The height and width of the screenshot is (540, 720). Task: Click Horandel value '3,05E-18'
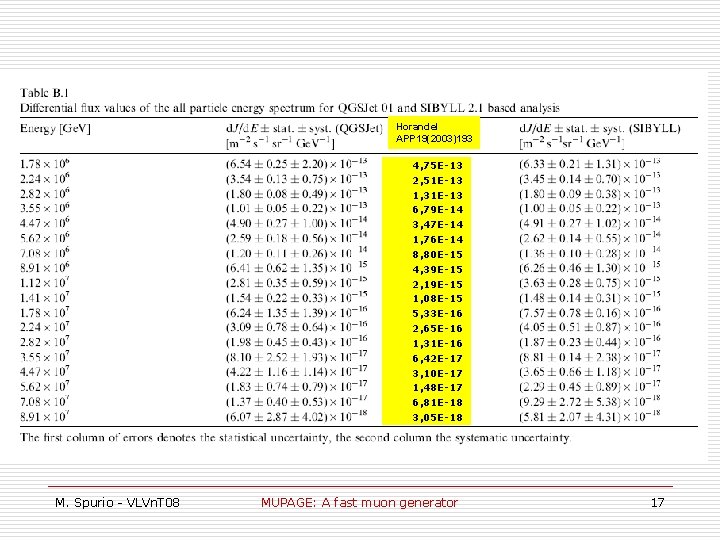437,418
